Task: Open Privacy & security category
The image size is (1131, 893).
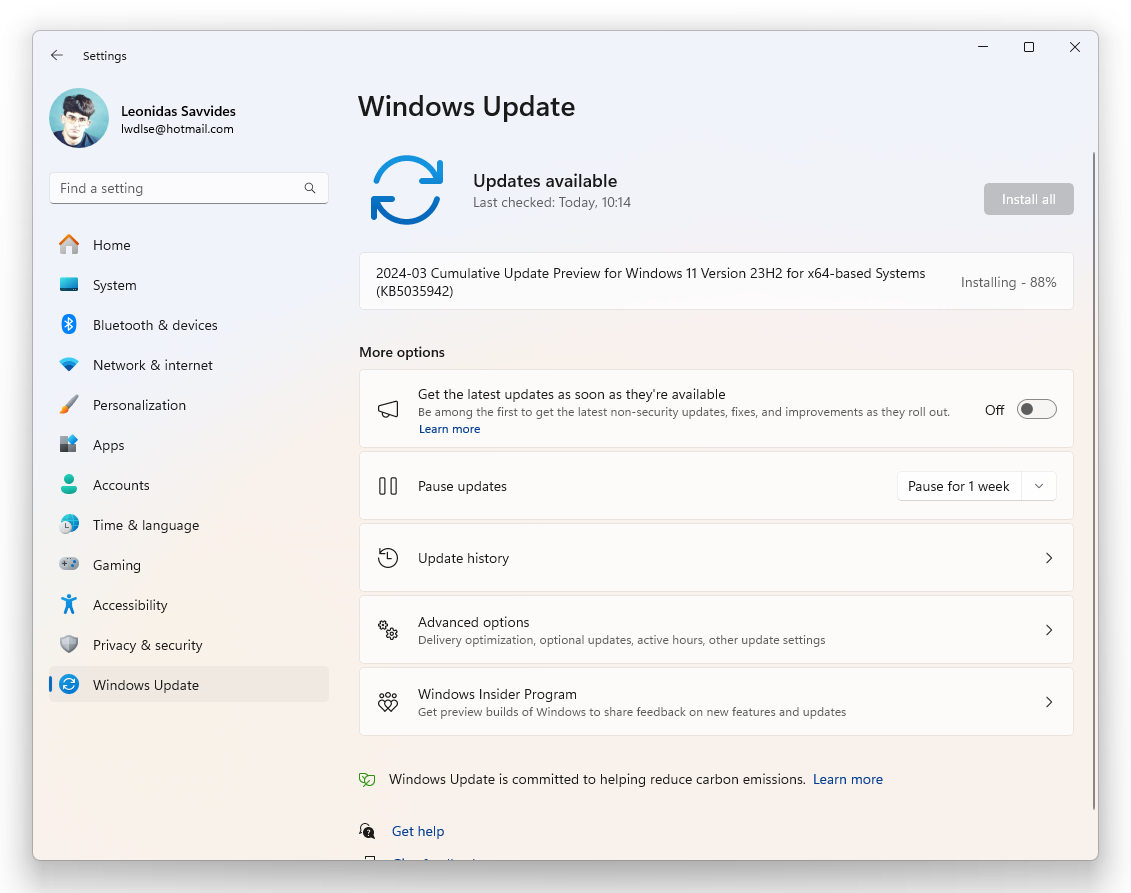Action: pyautogui.click(x=189, y=645)
